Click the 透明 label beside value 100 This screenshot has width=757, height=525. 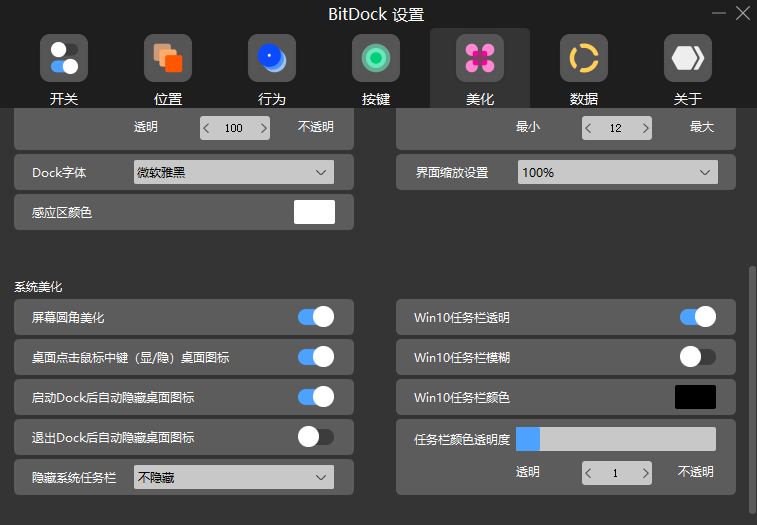coord(146,127)
